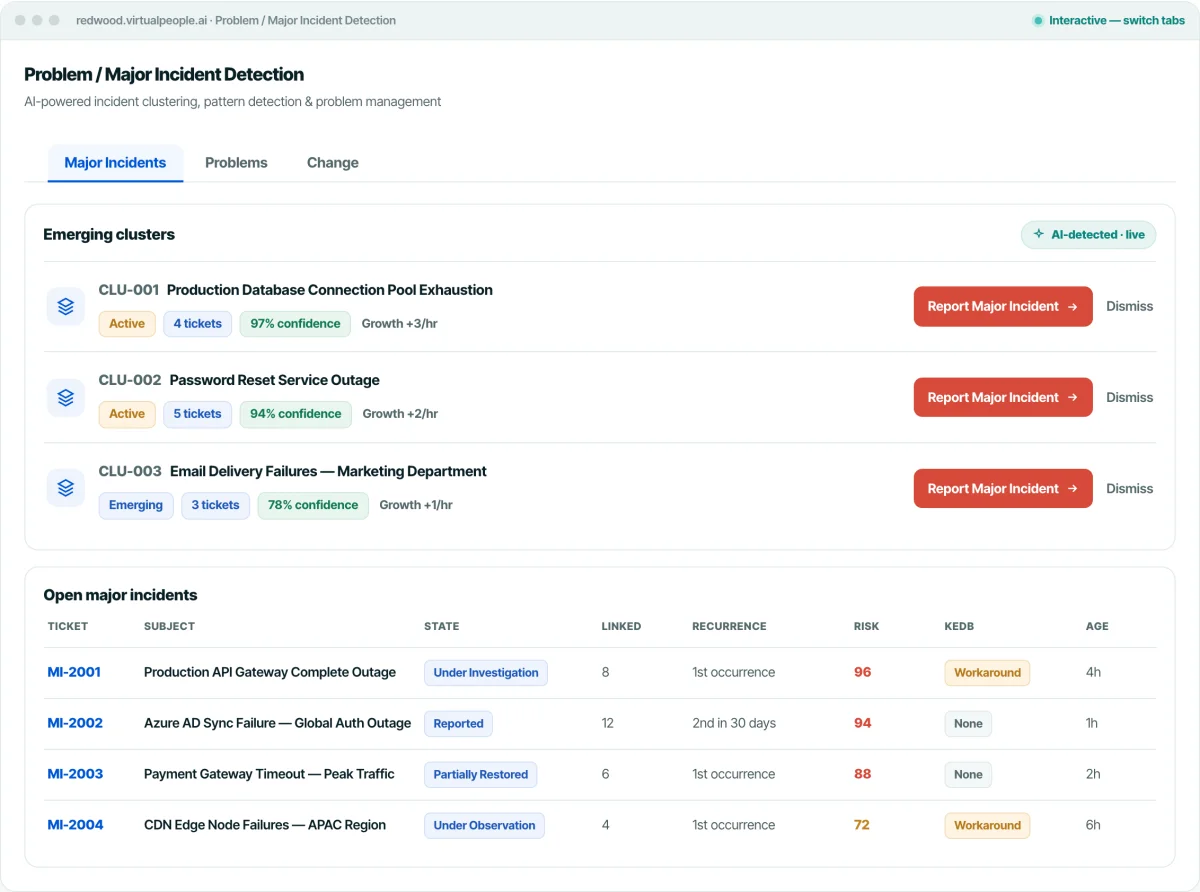Click Production API Gateway Complete Outage subject
This screenshot has width=1200, height=892.
click(x=270, y=672)
